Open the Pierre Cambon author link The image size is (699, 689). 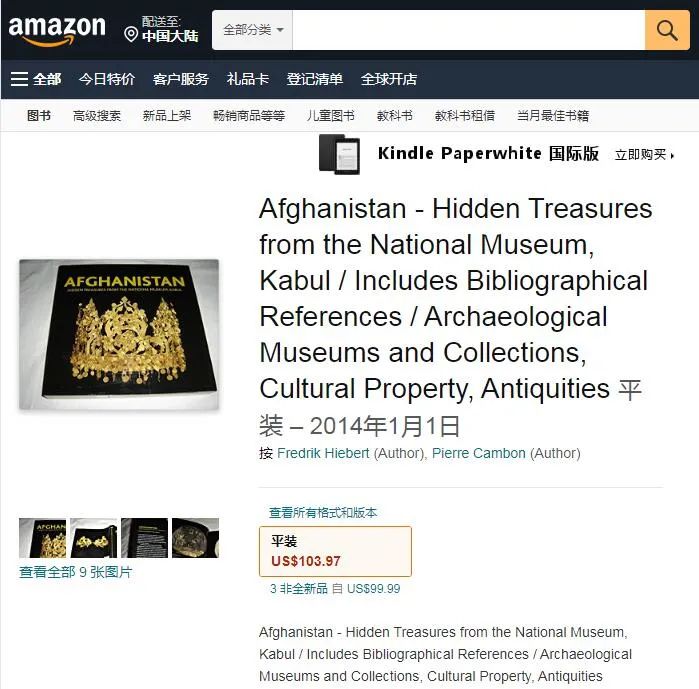(x=479, y=453)
